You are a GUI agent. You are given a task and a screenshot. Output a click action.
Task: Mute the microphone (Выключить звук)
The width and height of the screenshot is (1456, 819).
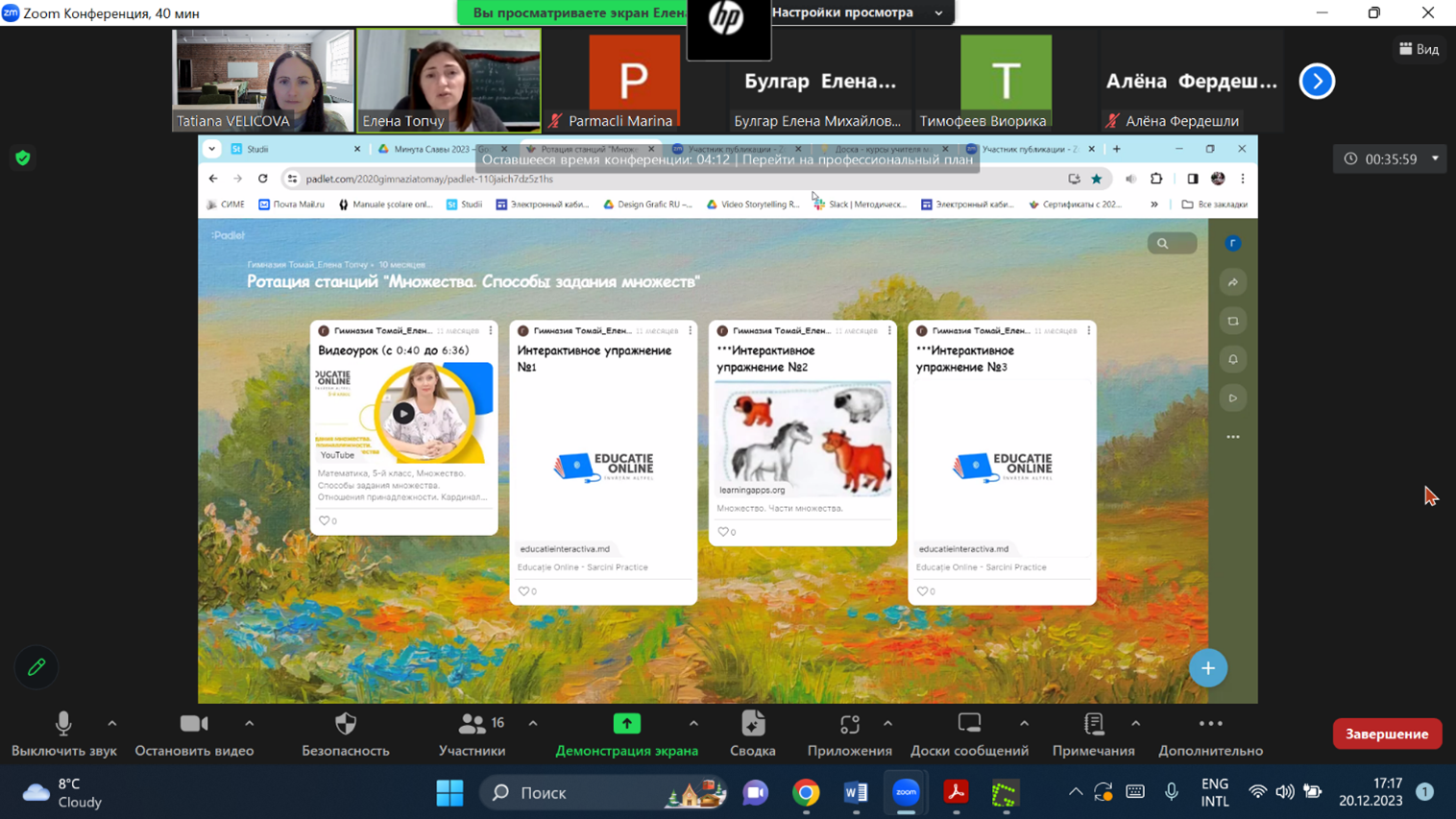[x=63, y=724]
